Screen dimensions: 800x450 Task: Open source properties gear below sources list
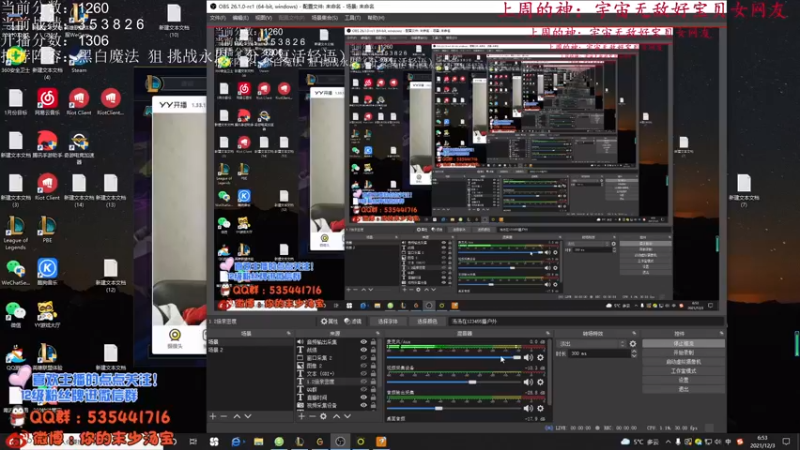(323, 416)
